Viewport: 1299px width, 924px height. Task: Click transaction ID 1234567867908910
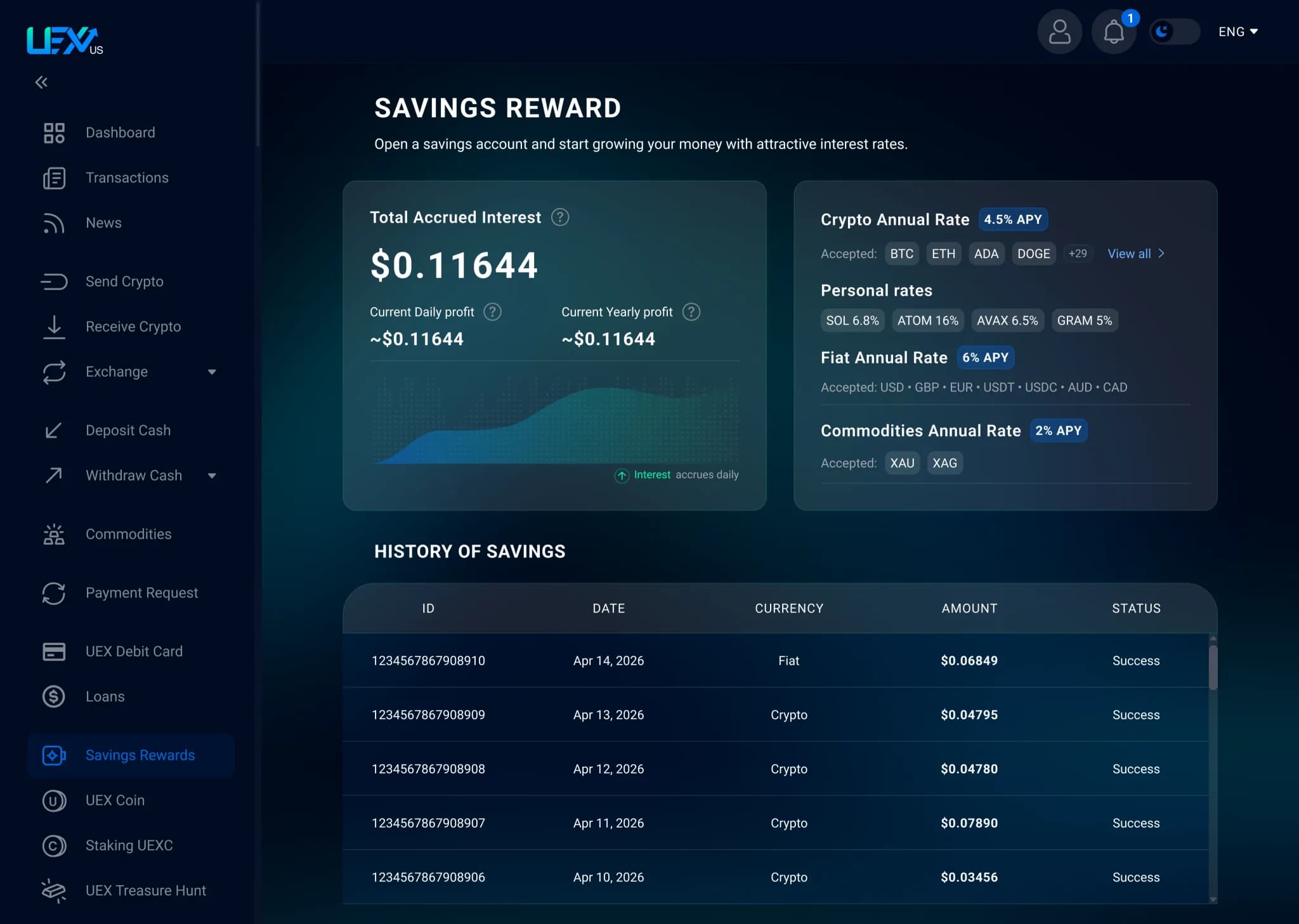click(428, 661)
